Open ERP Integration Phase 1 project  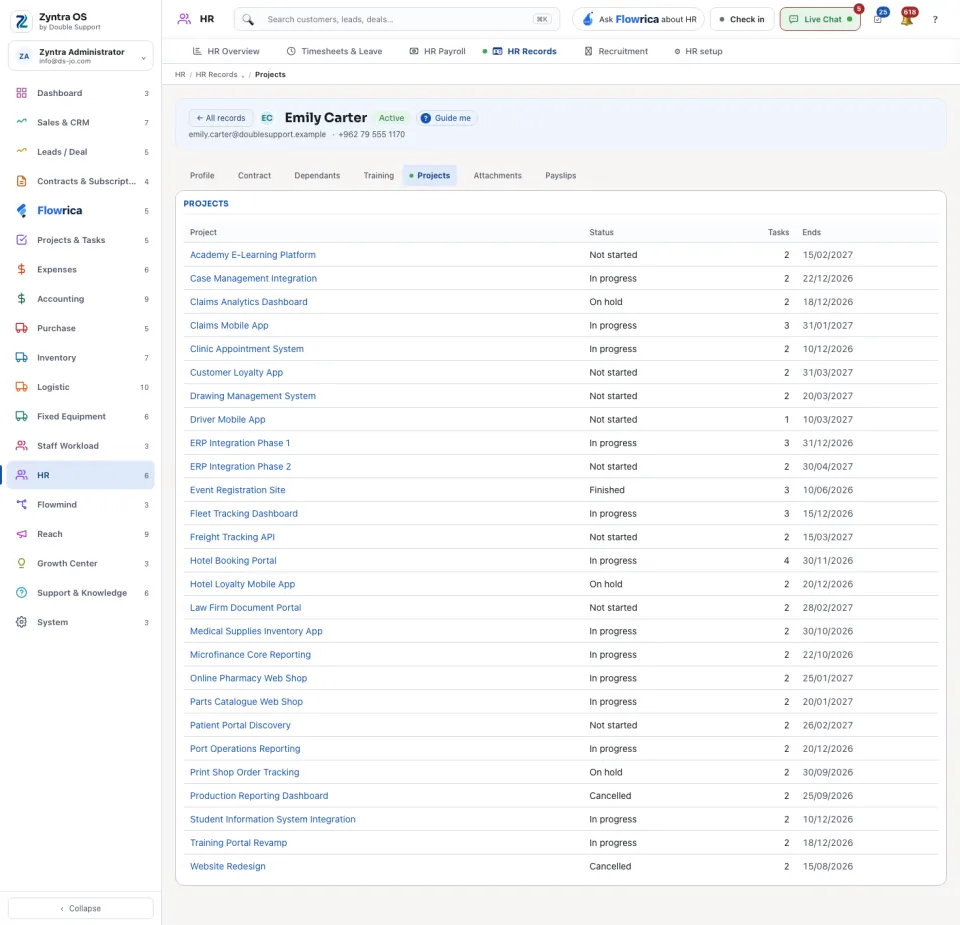tap(239, 443)
